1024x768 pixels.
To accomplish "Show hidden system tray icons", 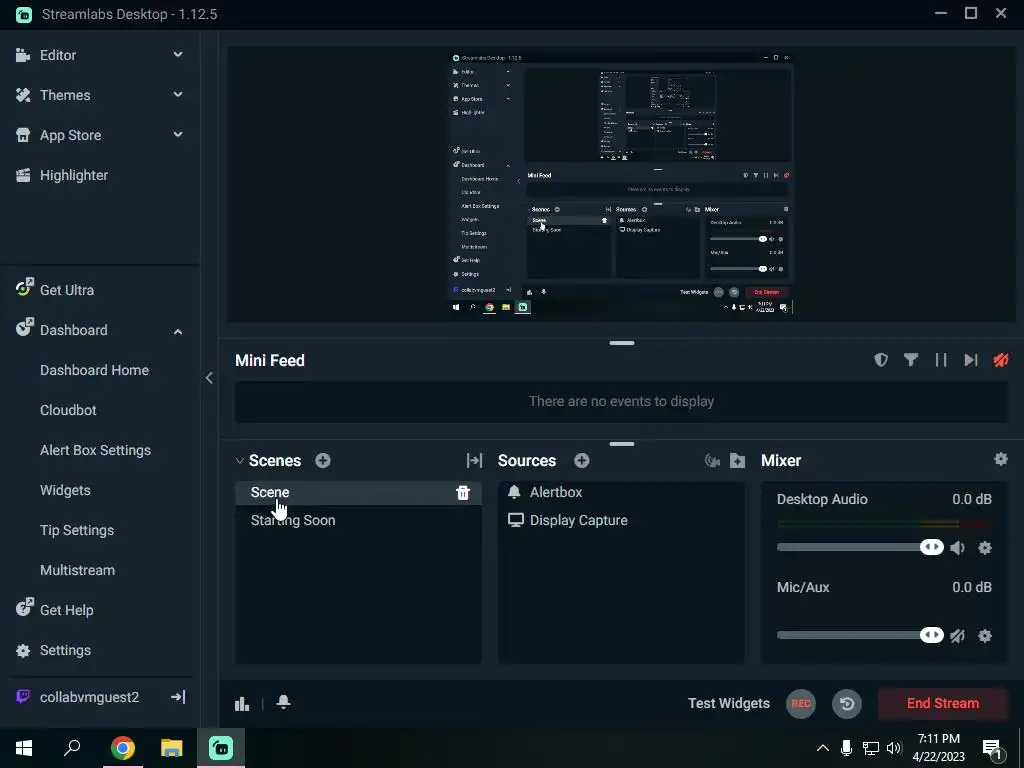I will click(x=823, y=748).
